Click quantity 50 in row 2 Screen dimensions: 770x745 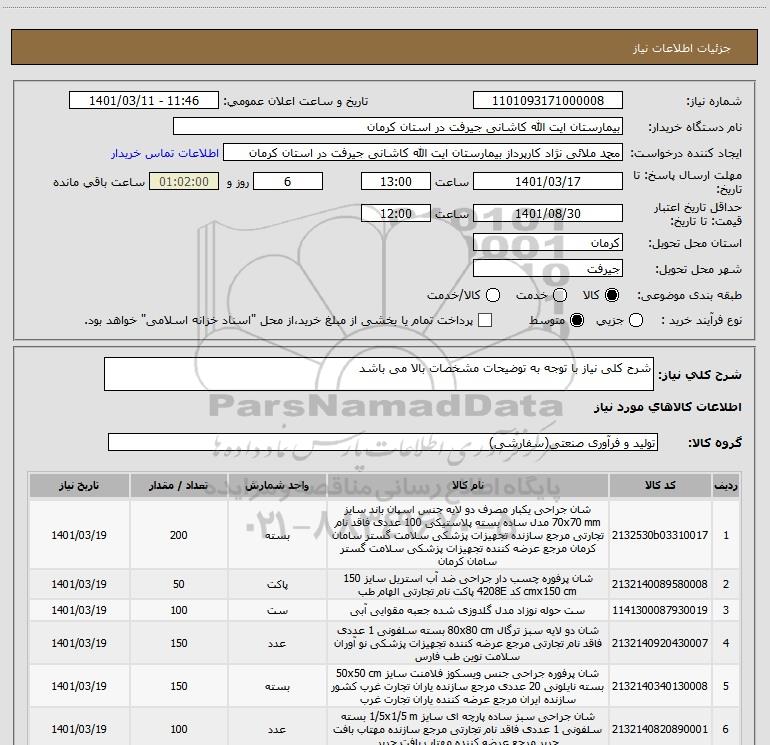coord(179,584)
